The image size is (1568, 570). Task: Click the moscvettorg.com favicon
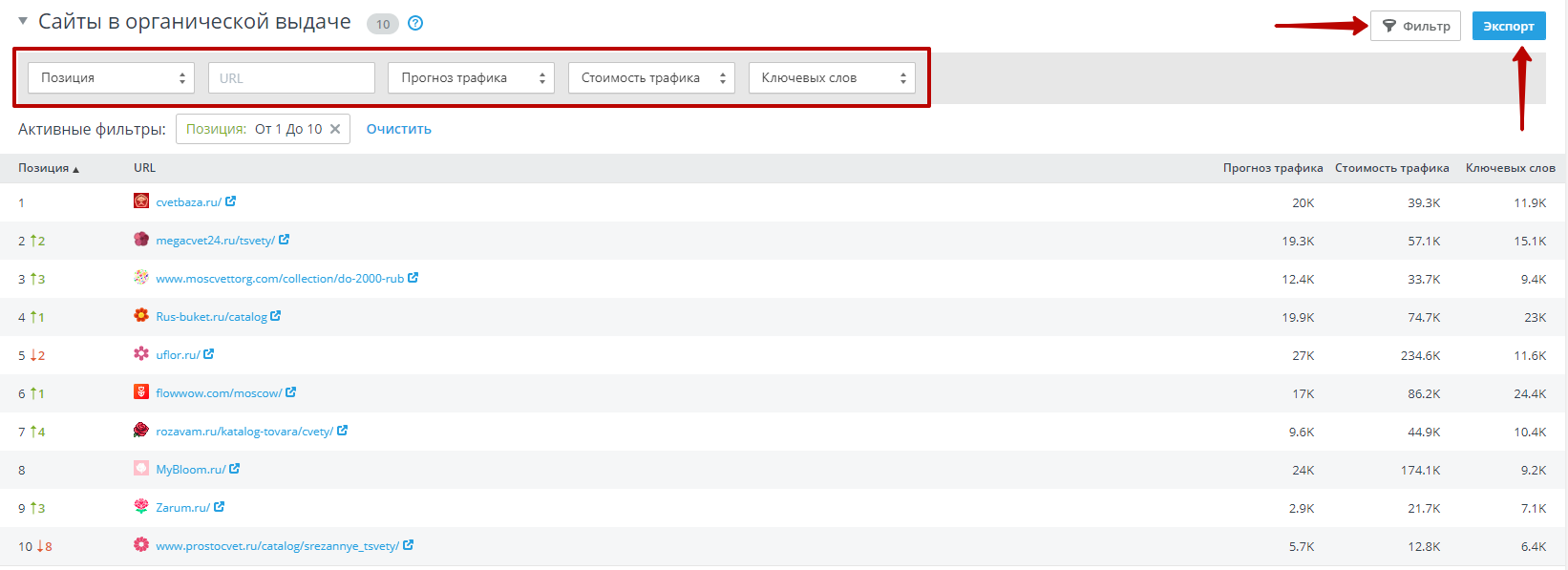coord(141,277)
